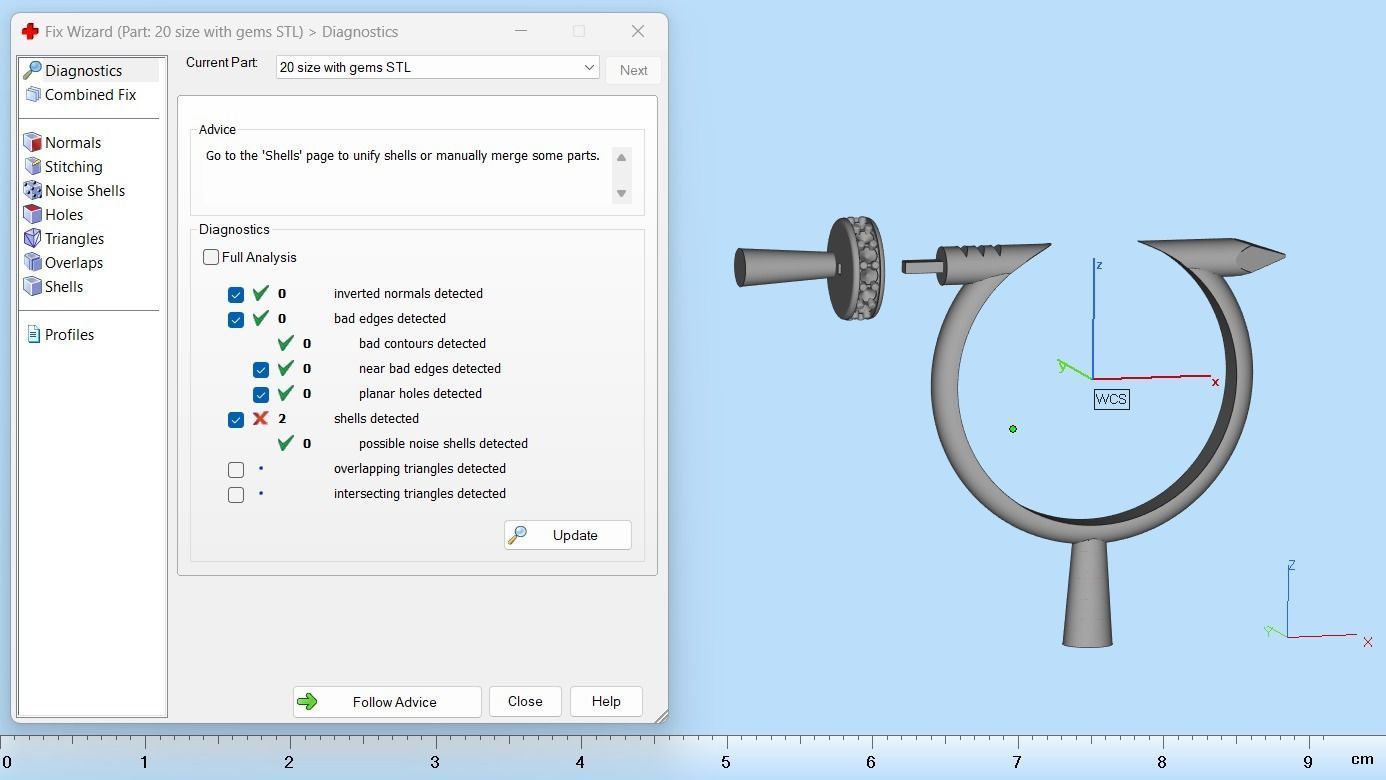
Task: Click the Overlaps page icon
Action: click(33, 262)
